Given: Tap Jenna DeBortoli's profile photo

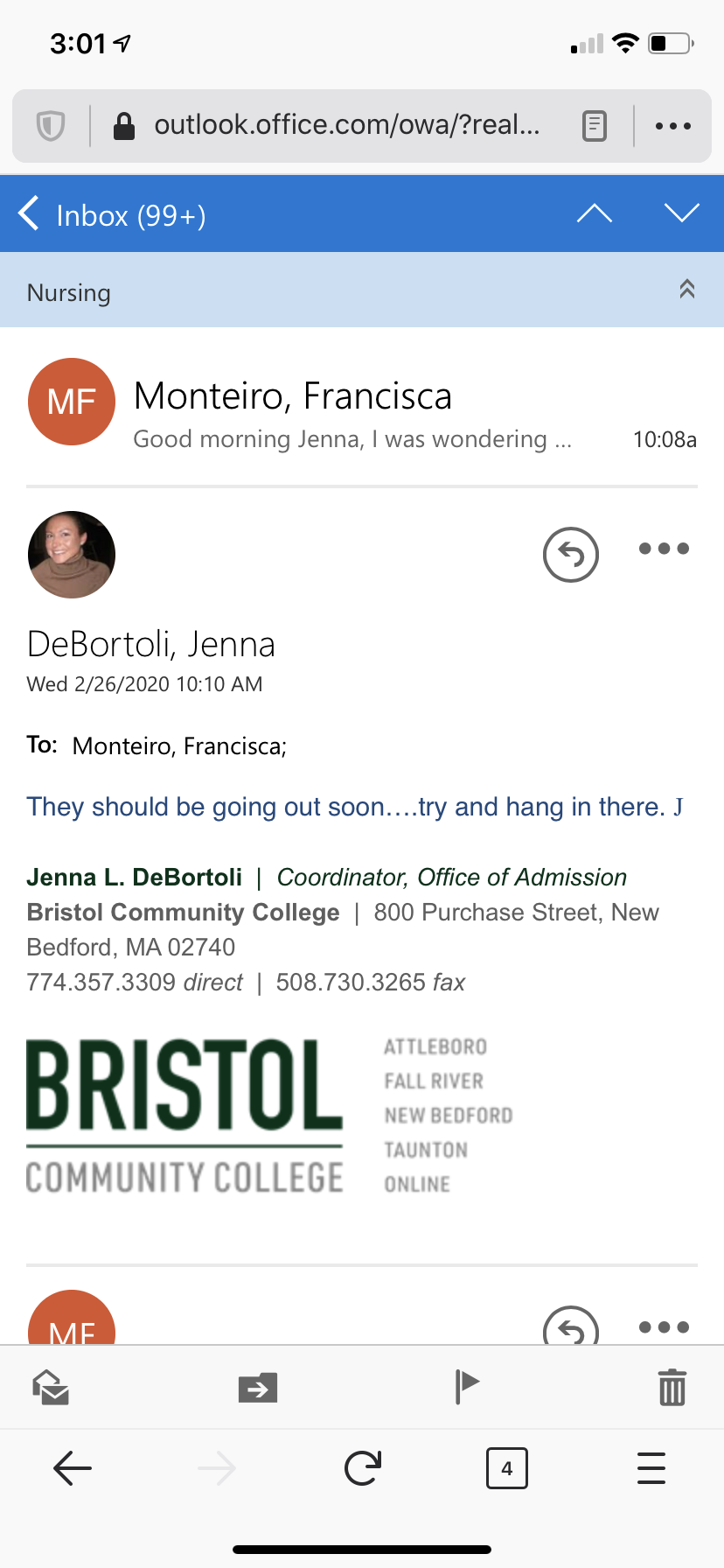Looking at the screenshot, I should coord(72,555).
